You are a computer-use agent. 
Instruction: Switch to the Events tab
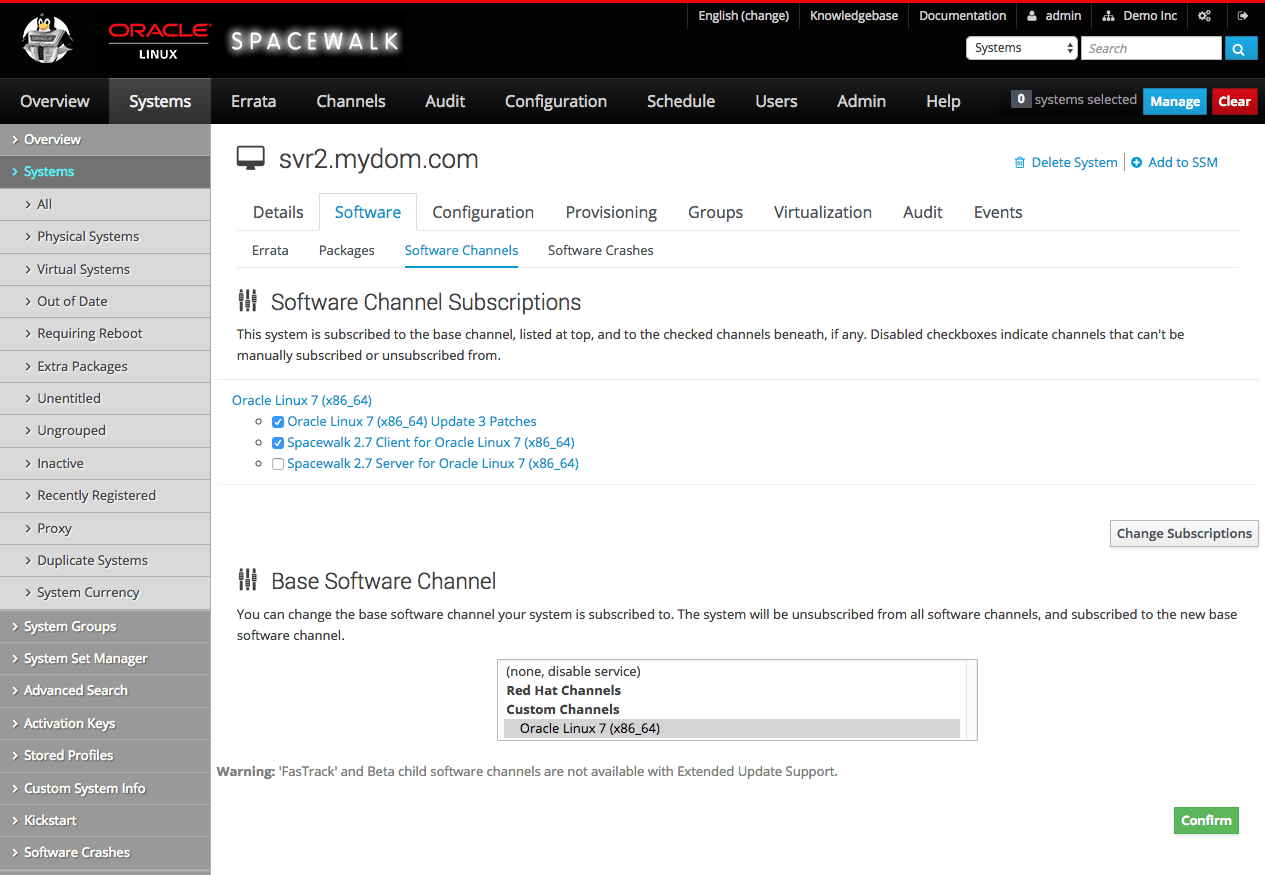coord(998,212)
